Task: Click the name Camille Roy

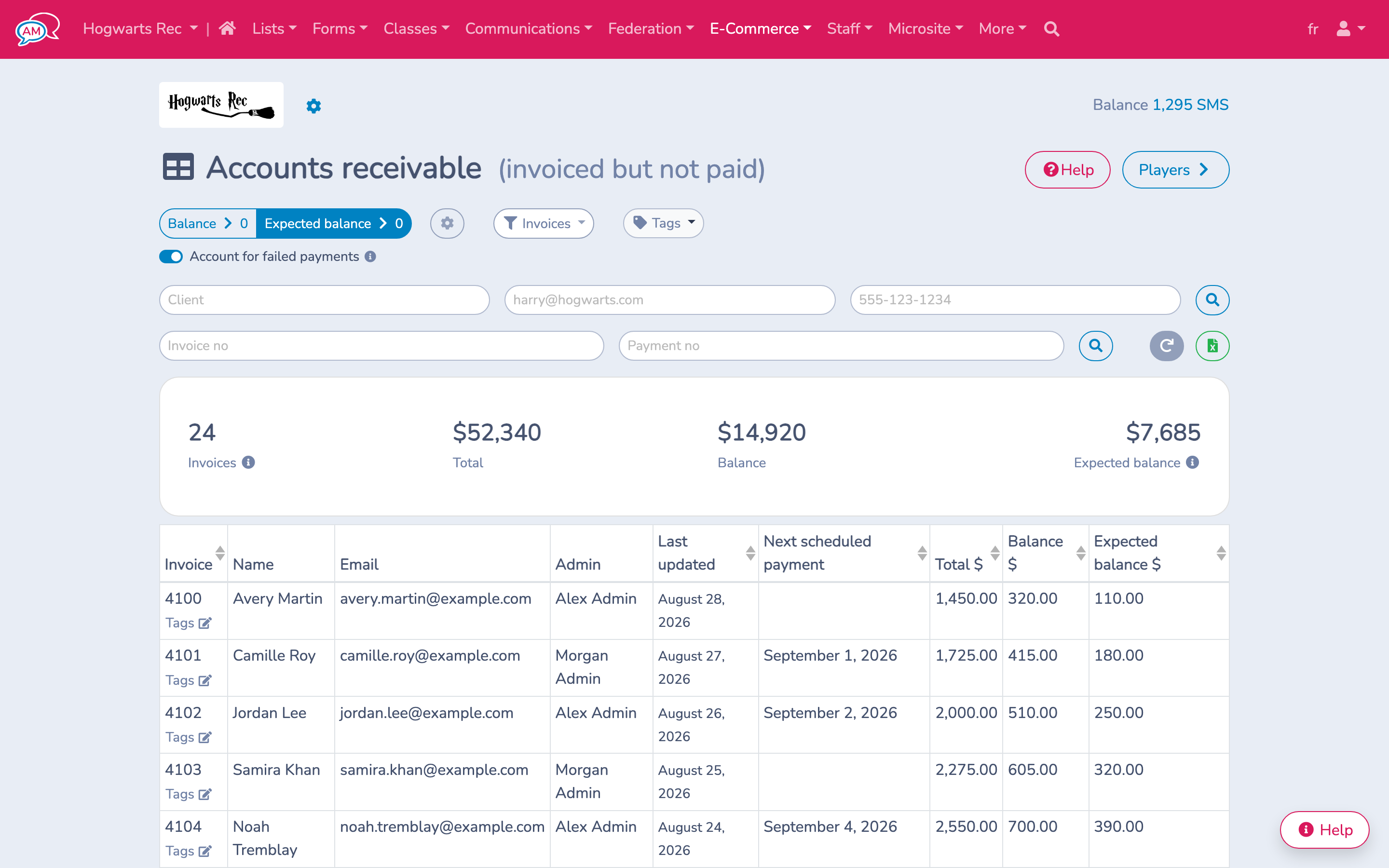Action: pos(274,656)
